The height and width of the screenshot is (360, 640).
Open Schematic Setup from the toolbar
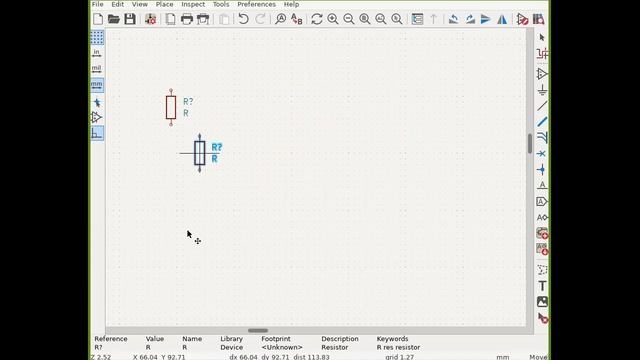pyautogui.click(x=150, y=19)
